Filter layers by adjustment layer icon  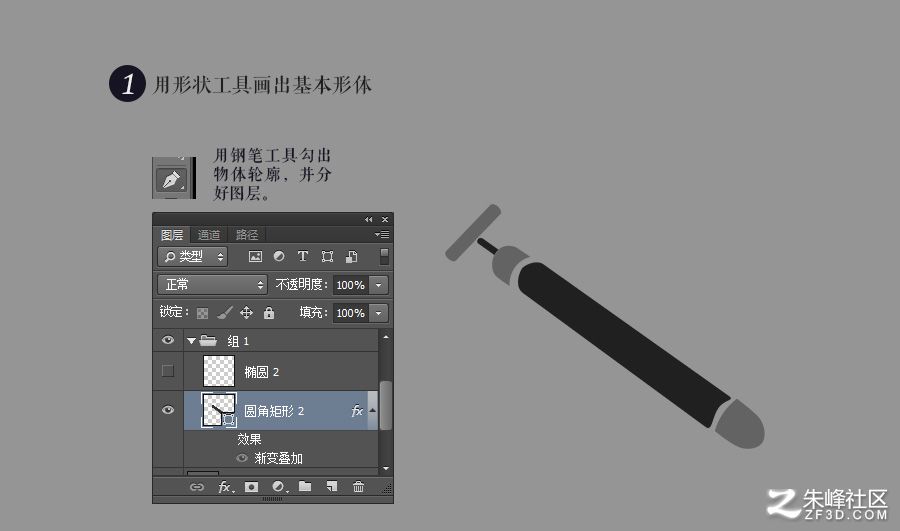click(279, 256)
